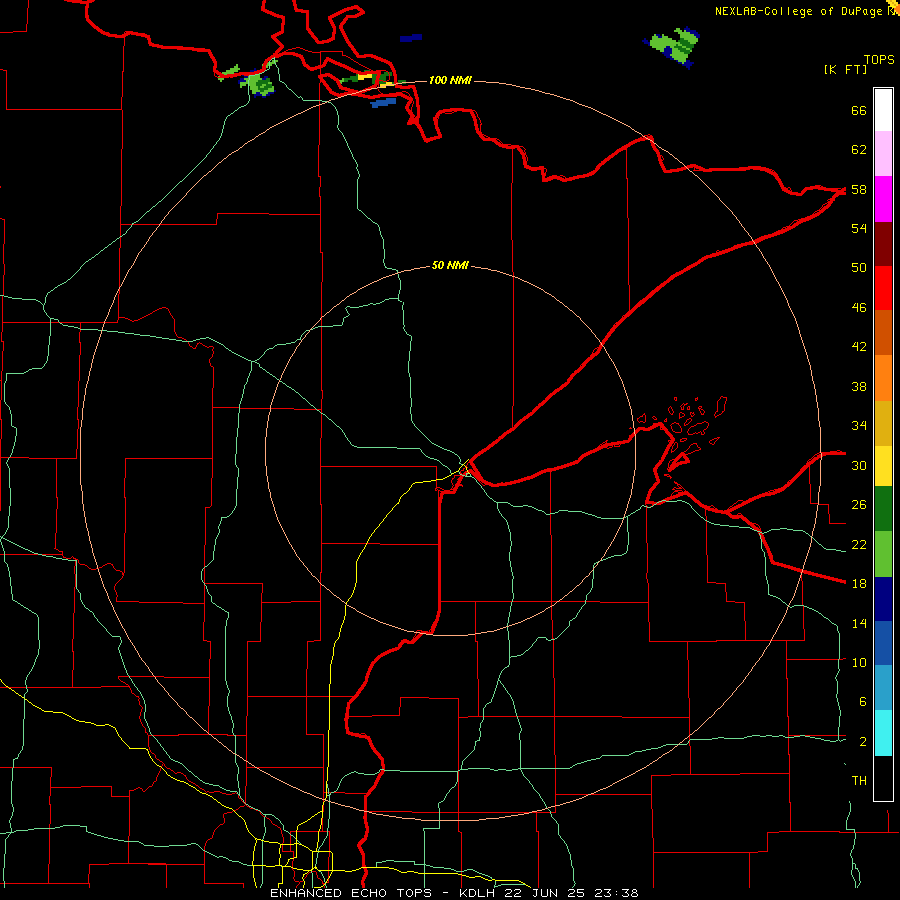Click the '18' legend value
This screenshot has height=900, width=900.
[859, 584]
